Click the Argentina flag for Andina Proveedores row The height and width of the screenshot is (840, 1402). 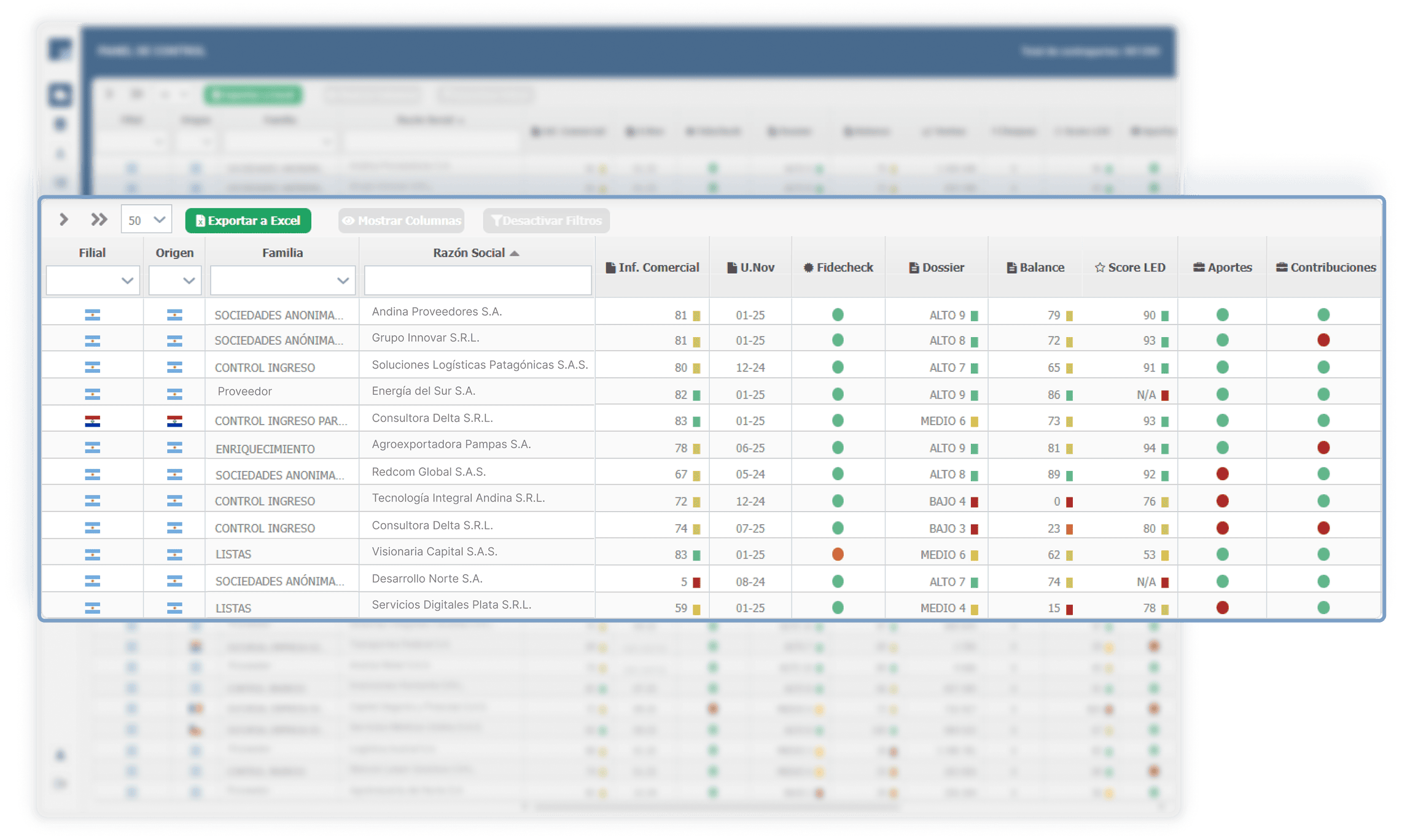tap(92, 315)
